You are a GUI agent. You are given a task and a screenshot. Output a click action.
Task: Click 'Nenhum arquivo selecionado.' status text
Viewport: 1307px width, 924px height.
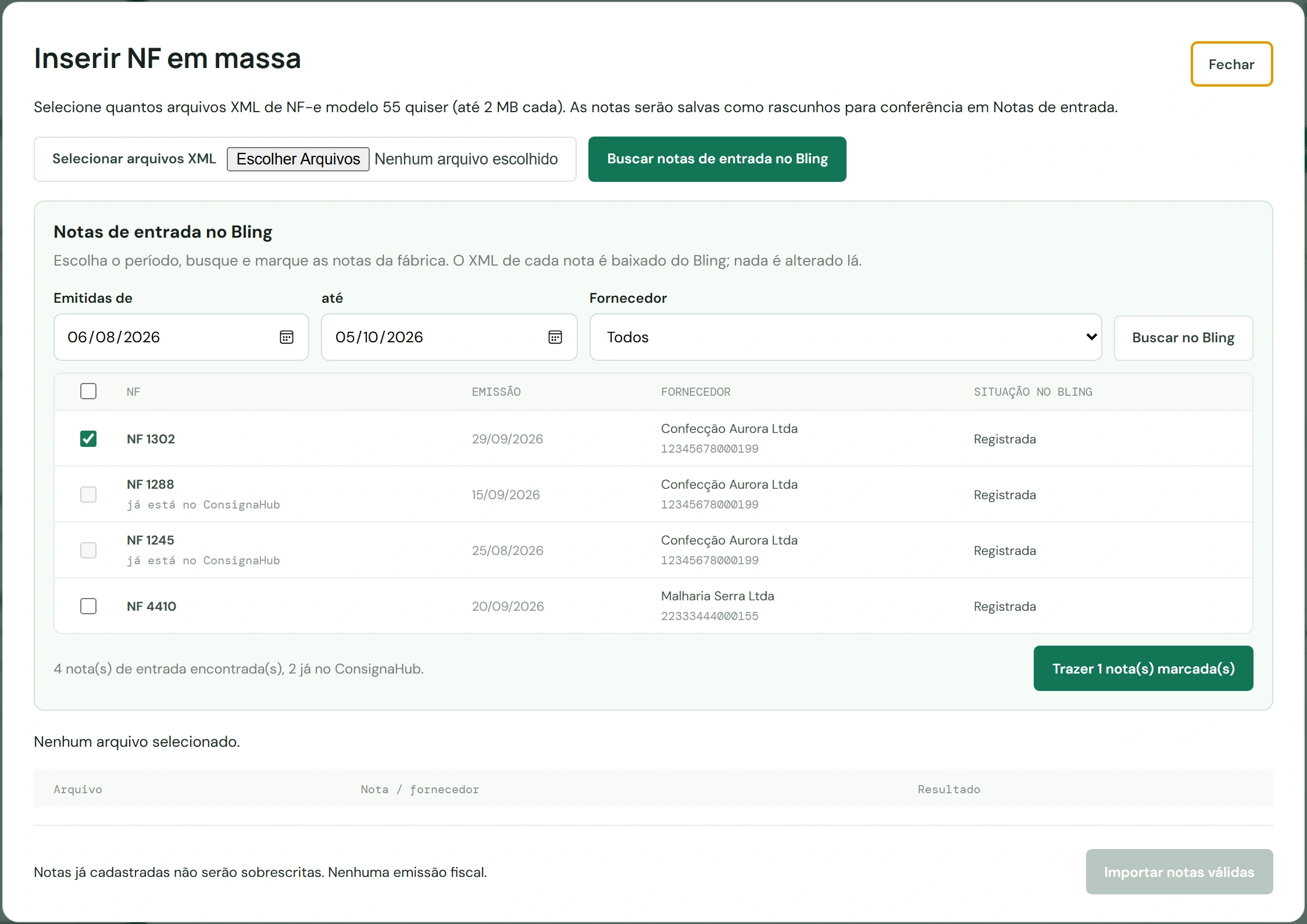(137, 742)
